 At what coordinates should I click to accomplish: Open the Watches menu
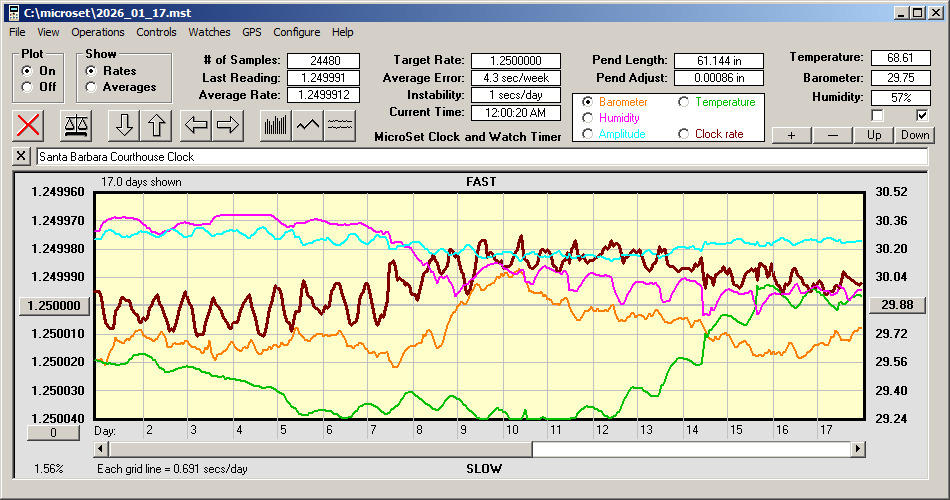point(209,32)
